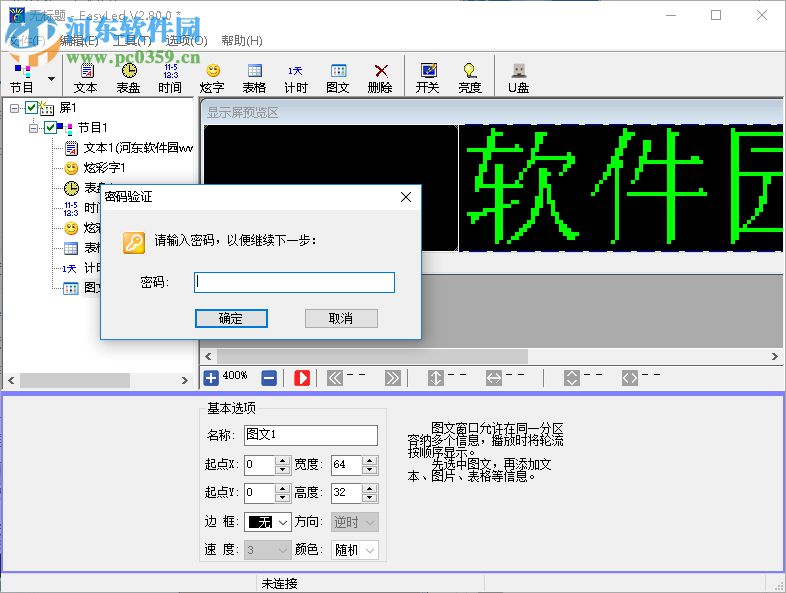786x593 pixels.
Task: Open the 颜色 color dropdown showing 随机
Action: (355, 550)
